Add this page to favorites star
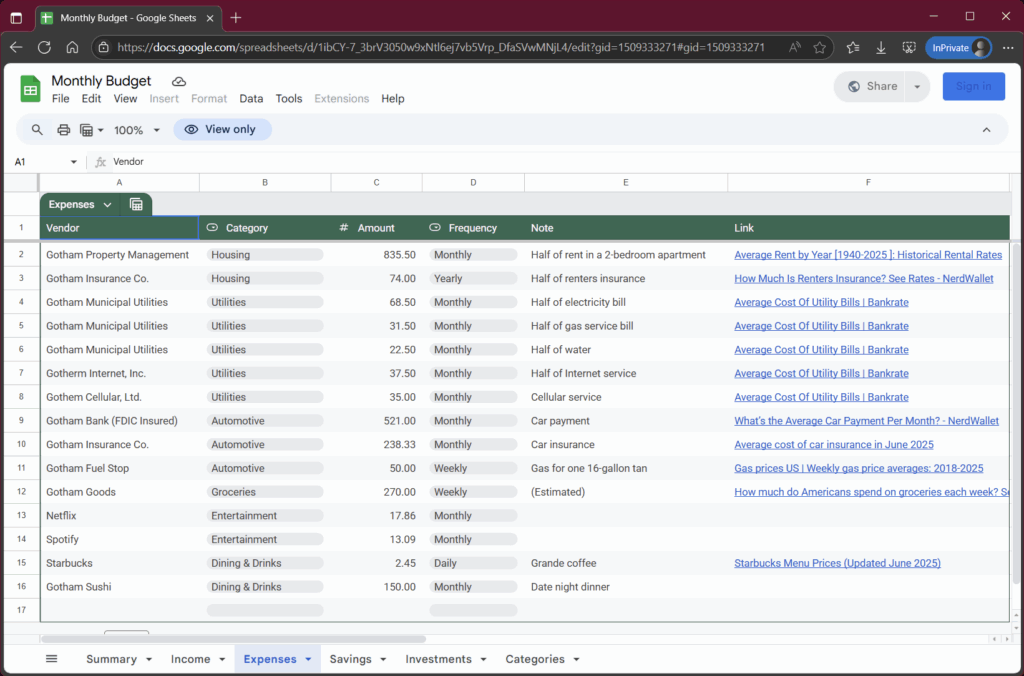Screen dimensions: 1024x676 820,47
